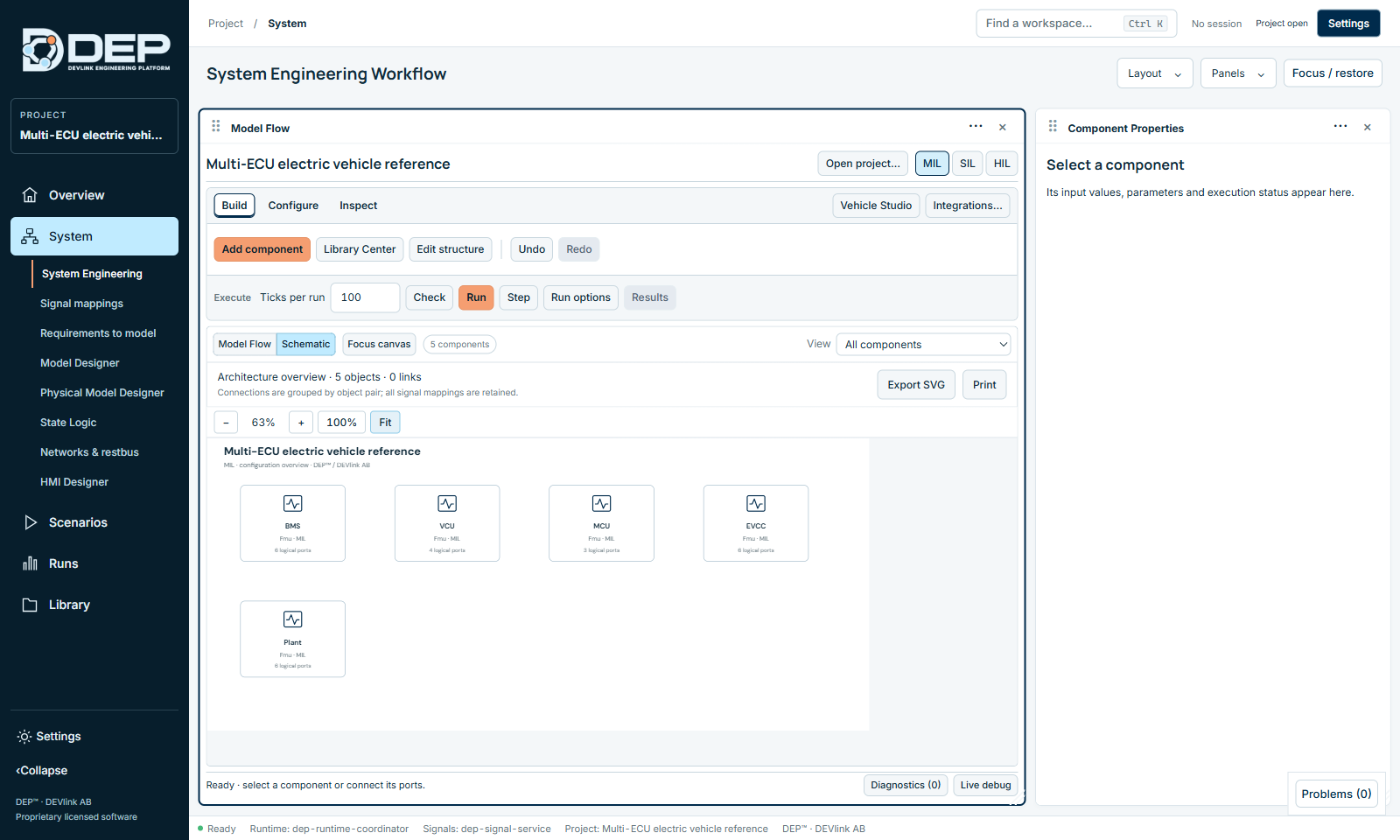Viewport: 1400px width, 840px height.
Task: Open Model Flow panel more options menu
Action: 976,127
